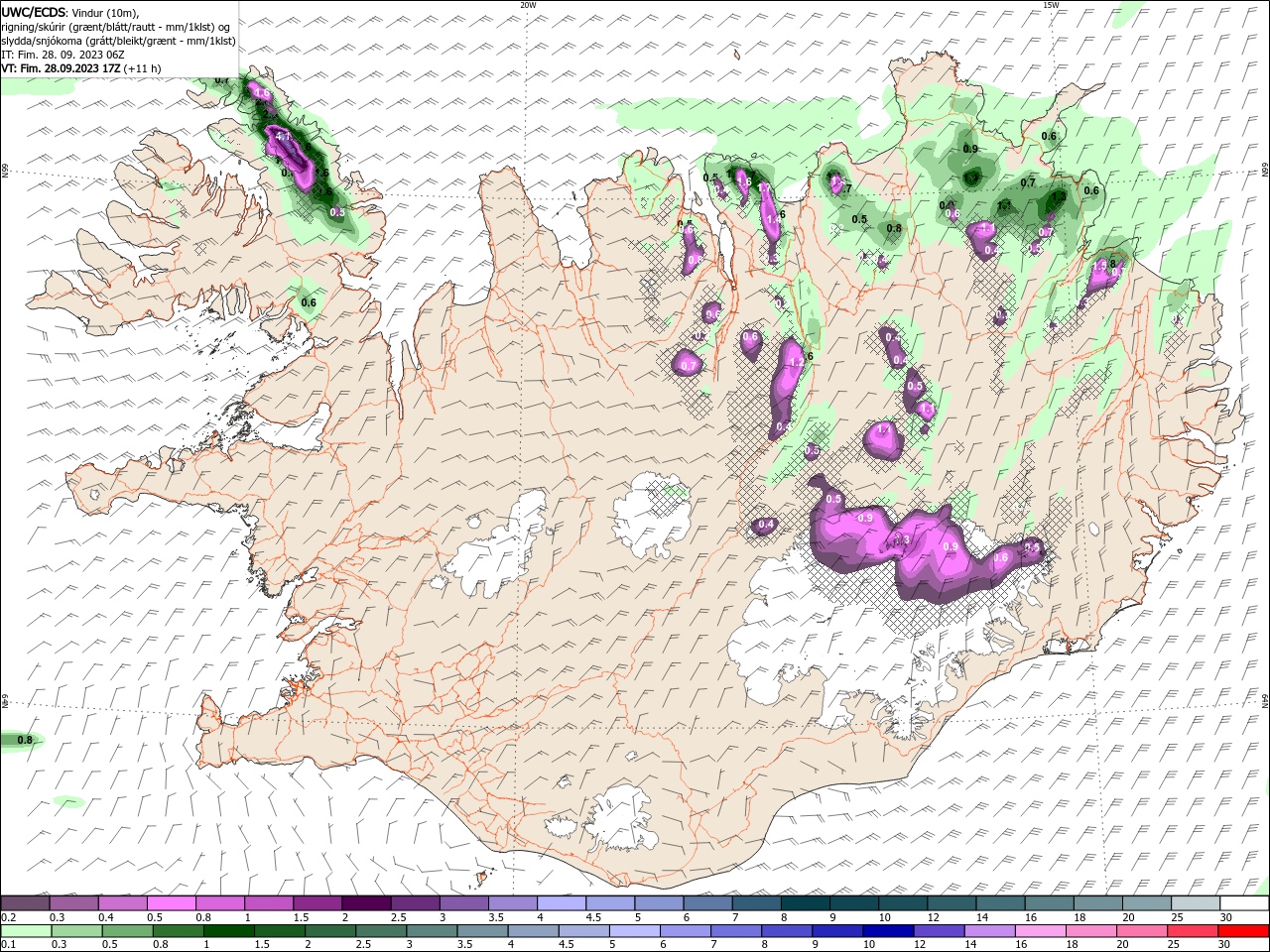Pick the top-row swatch between 10 and 12
Screen dimensions: 1270x952
903,903
